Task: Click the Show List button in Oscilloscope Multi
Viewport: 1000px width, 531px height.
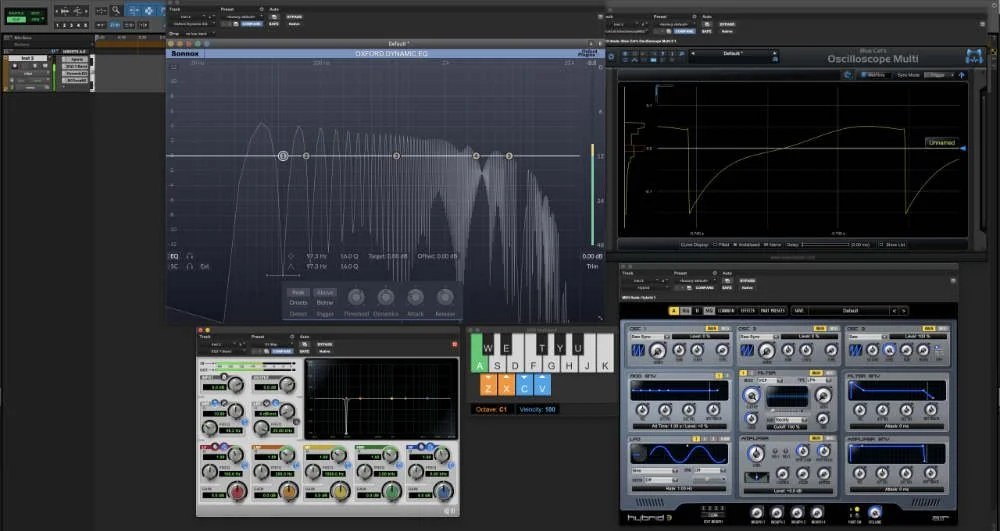Action: coord(892,244)
